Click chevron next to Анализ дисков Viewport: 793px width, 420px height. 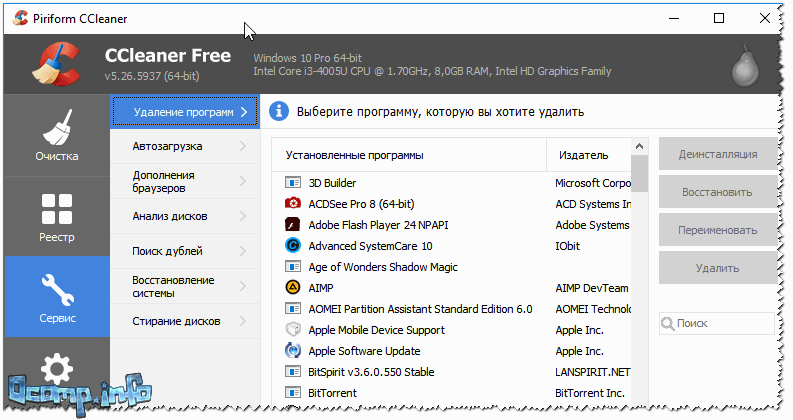[x=243, y=216]
